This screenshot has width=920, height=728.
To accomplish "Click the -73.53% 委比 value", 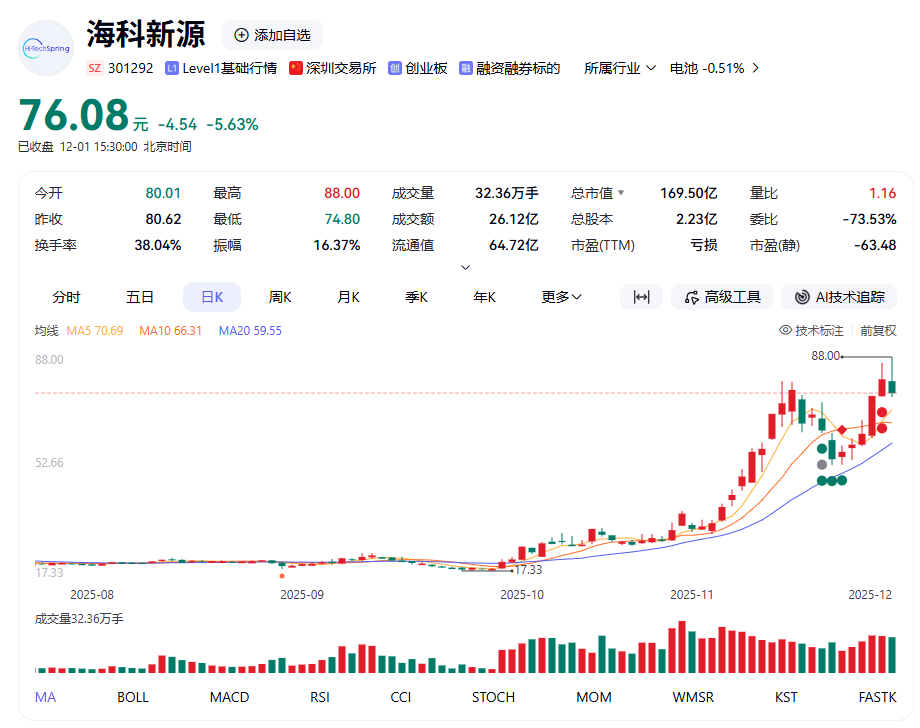I will tap(870, 219).
